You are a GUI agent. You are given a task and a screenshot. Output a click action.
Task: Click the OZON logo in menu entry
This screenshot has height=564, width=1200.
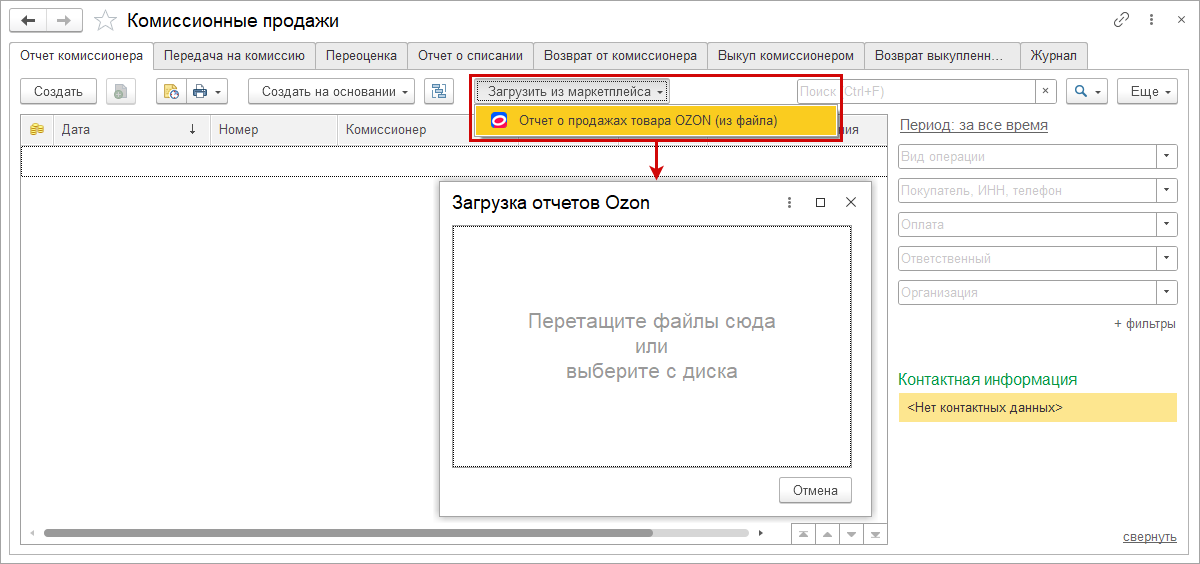(498, 120)
